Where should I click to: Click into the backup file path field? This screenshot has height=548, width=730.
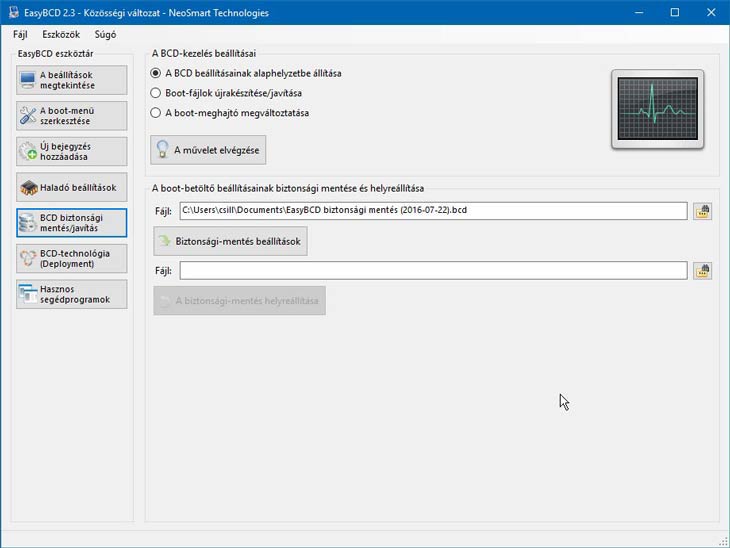[433, 211]
